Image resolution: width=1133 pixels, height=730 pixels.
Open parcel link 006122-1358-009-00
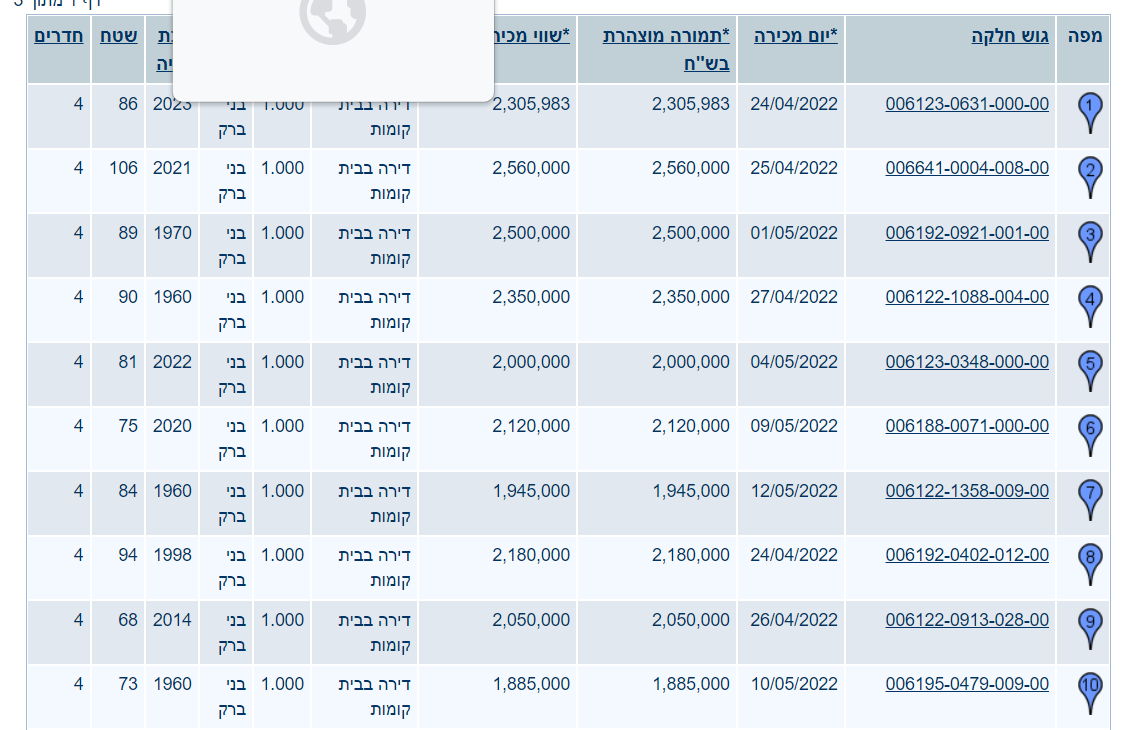(x=967, y=491)
